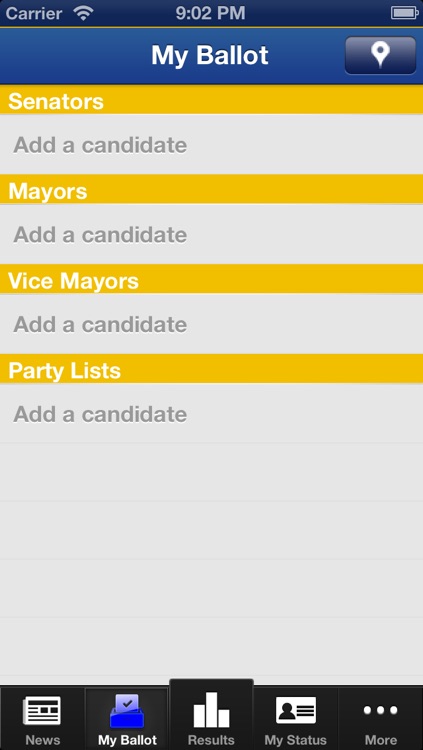The width and height of the screenshot is (423, 750).
Task: Add a candidate under Vice Mayors
Action: [212, 324]
